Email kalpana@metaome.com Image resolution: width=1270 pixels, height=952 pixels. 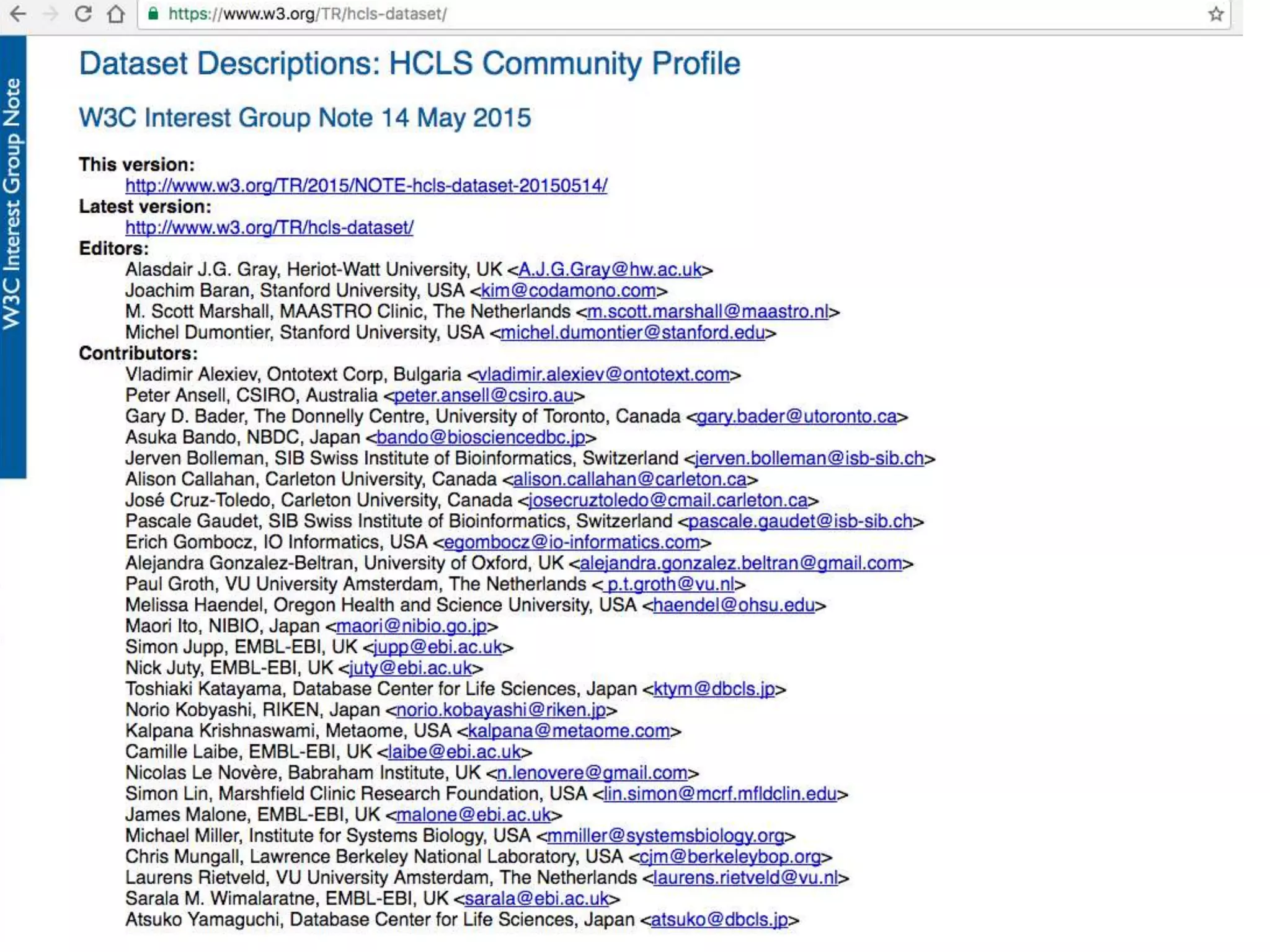(x=569, y=731)
